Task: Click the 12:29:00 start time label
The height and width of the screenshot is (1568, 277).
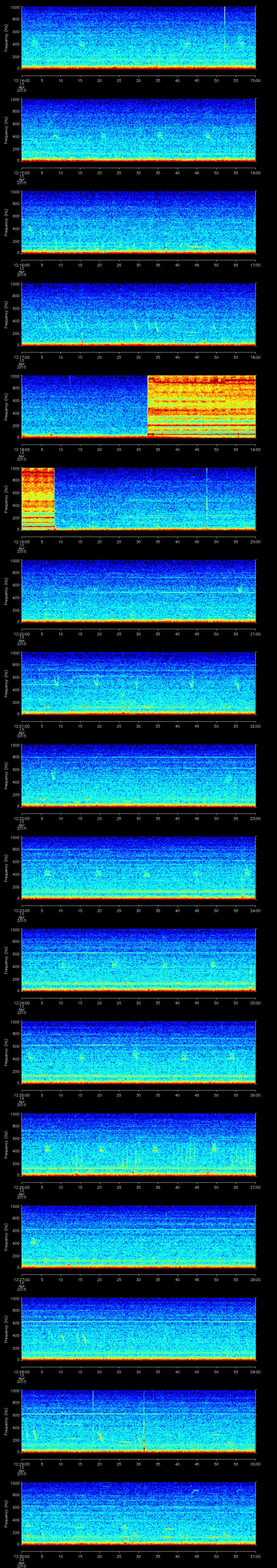Action: [x=21, y=1463]
